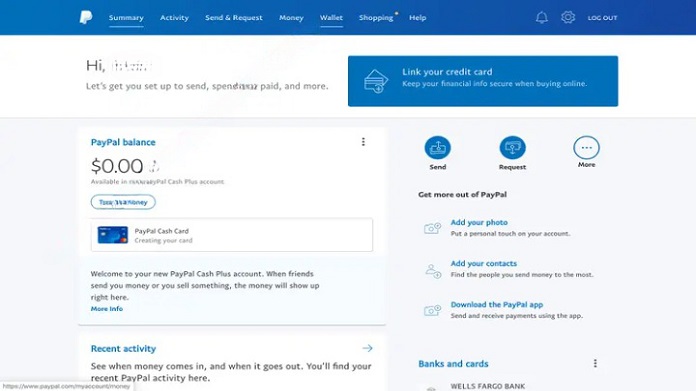Click the 'Creating your card' status text

point(163,241)
